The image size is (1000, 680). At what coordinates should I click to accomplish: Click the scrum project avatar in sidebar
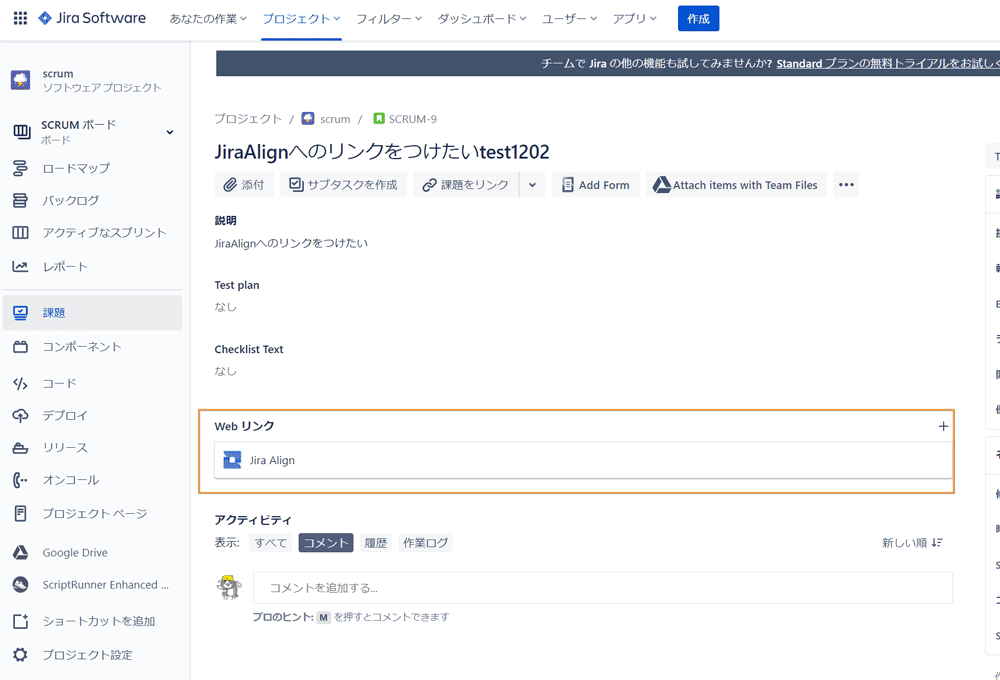(x=20, y=80)
